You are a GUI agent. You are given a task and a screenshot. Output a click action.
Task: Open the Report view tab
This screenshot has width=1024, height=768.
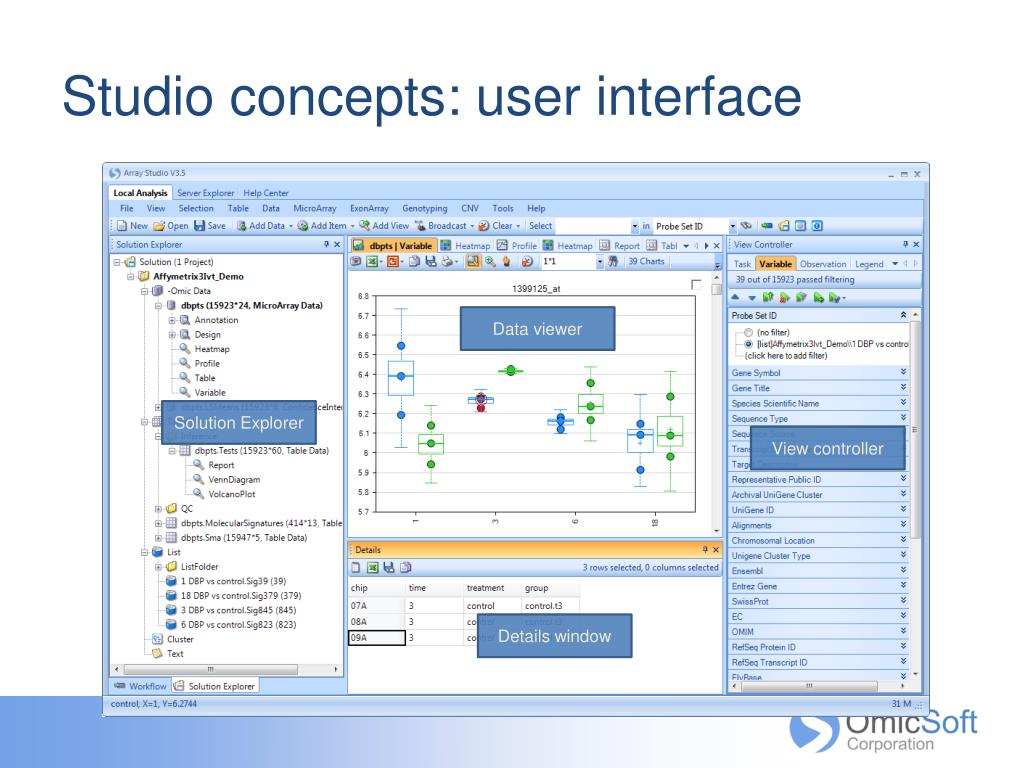click(x=620, y=246)
